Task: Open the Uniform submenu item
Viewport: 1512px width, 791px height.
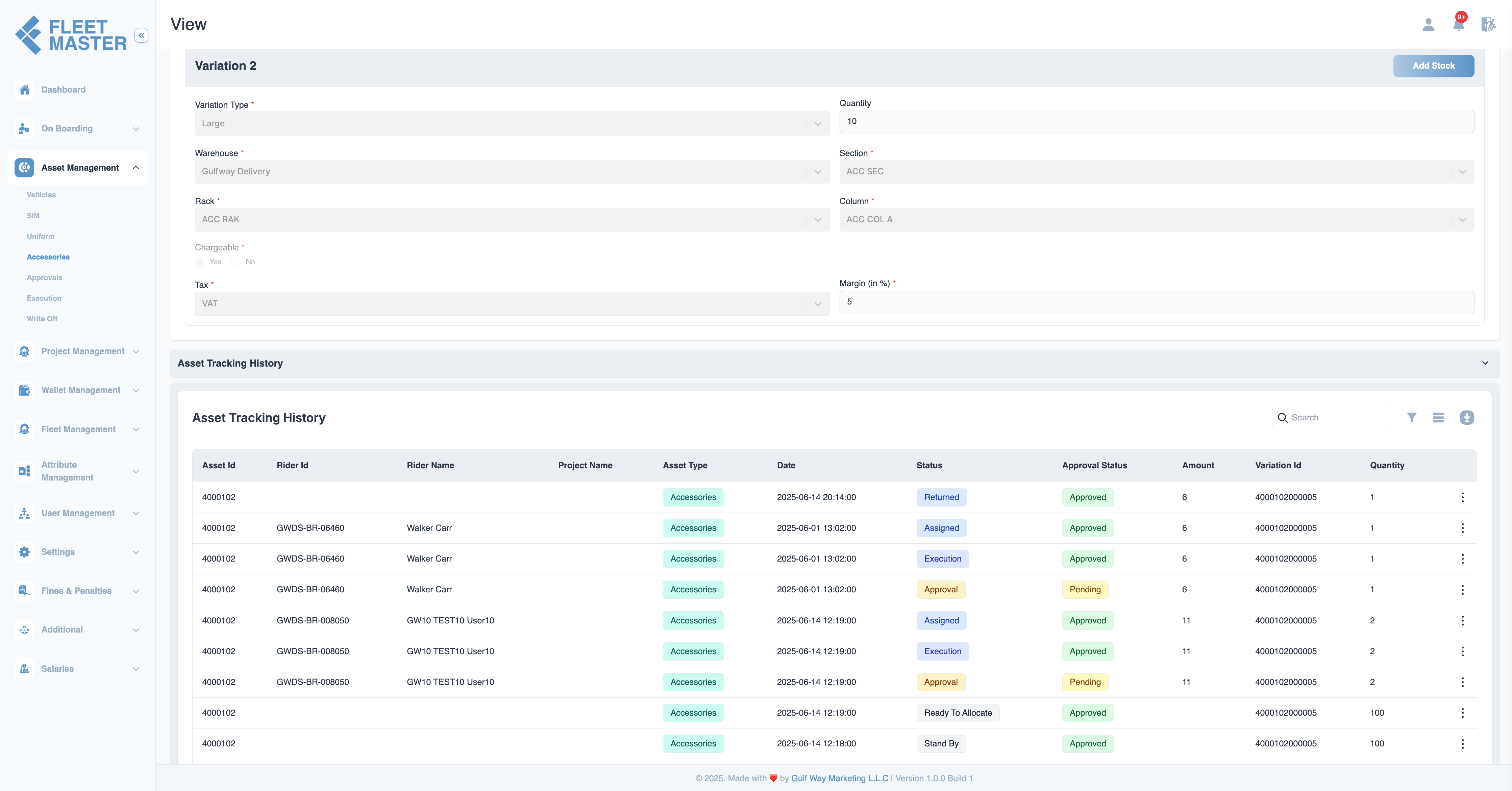Action: click(x=41, y=237)
